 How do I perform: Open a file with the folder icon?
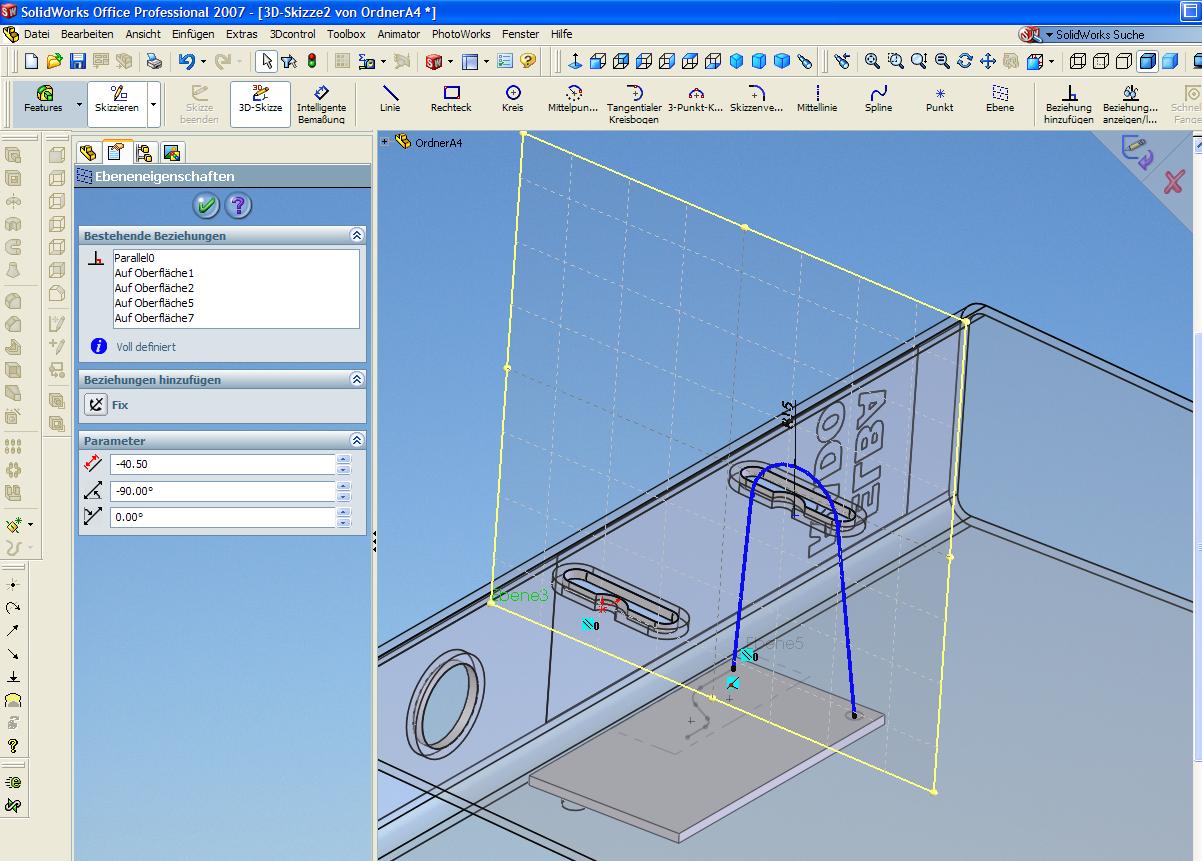[x=54, y=61]
